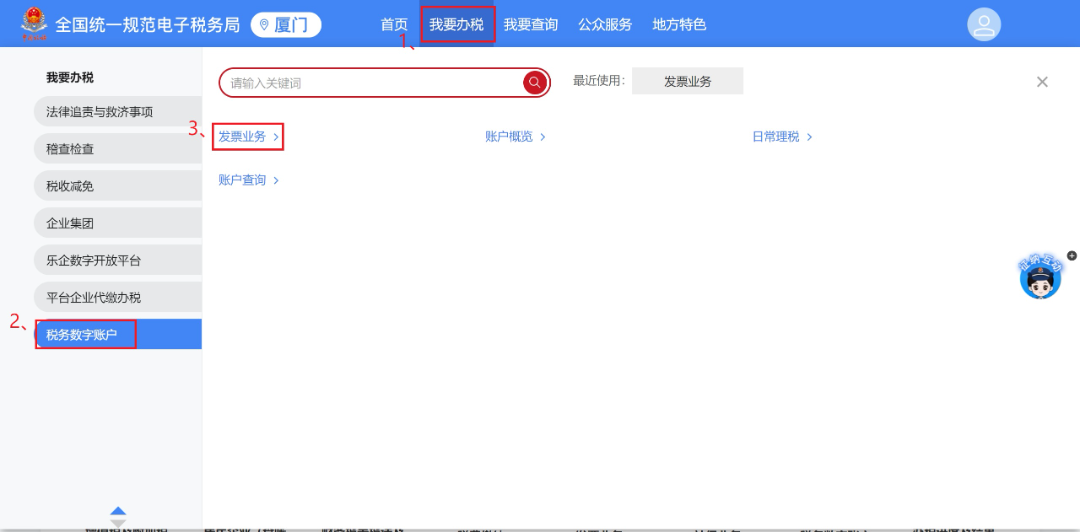Open the 账户查询 link
Screen dimensions: 1080x532
242,181
